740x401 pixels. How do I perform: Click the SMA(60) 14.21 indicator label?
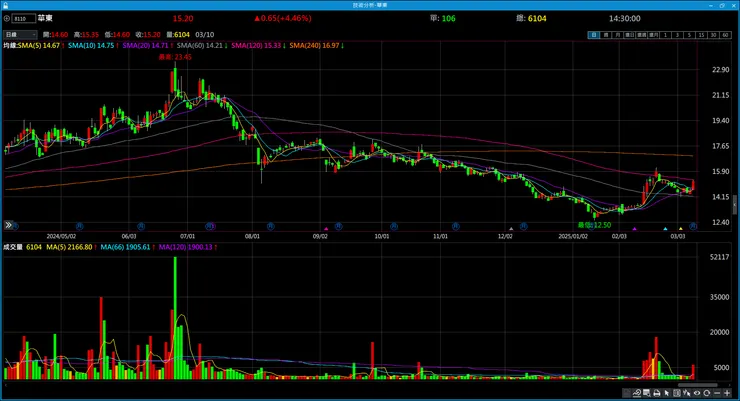(200, 46)
